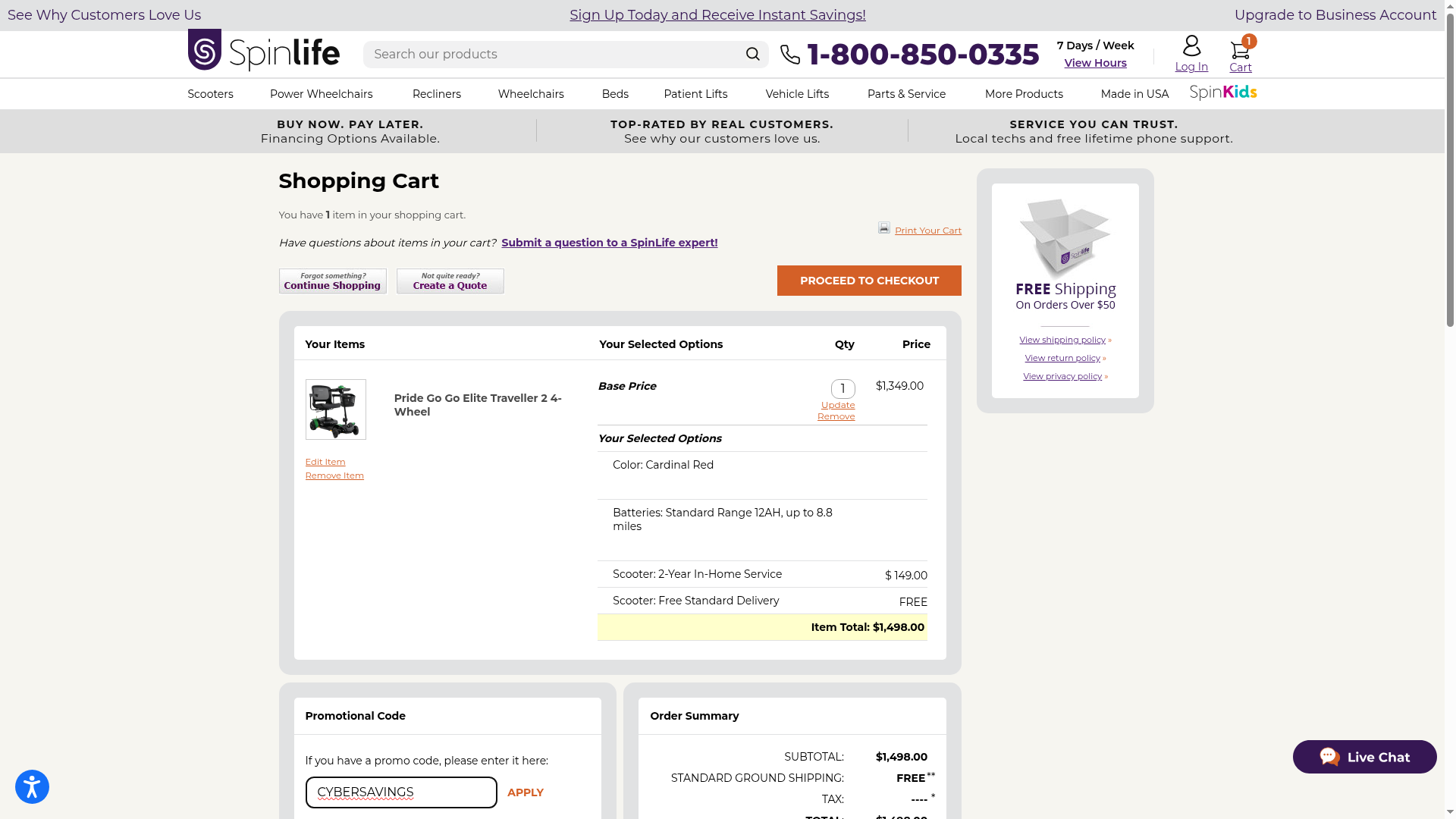1456x819 pixels.
Task: Click the printer icon beside Print Your Cart
Action: [x=884, y=228]
